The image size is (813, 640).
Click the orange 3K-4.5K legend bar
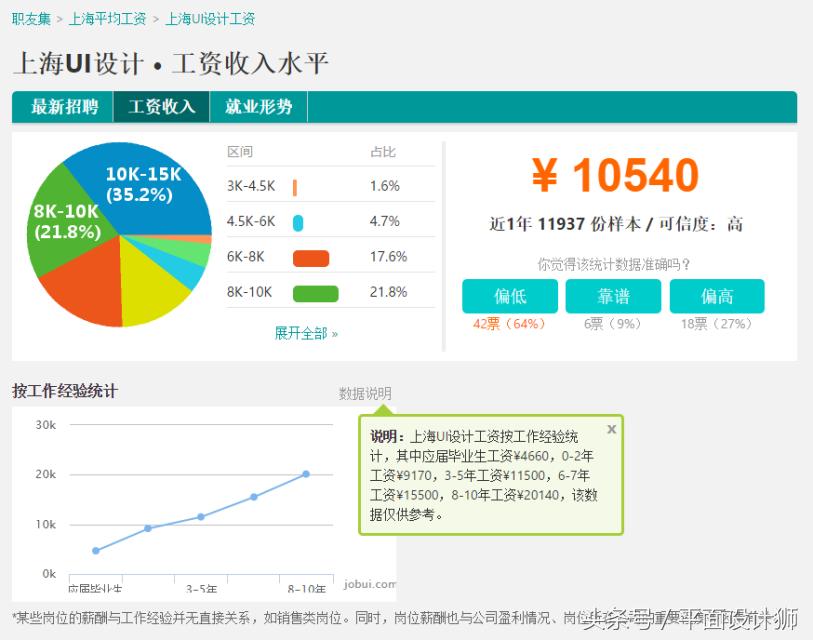click(x=297, y=185)
